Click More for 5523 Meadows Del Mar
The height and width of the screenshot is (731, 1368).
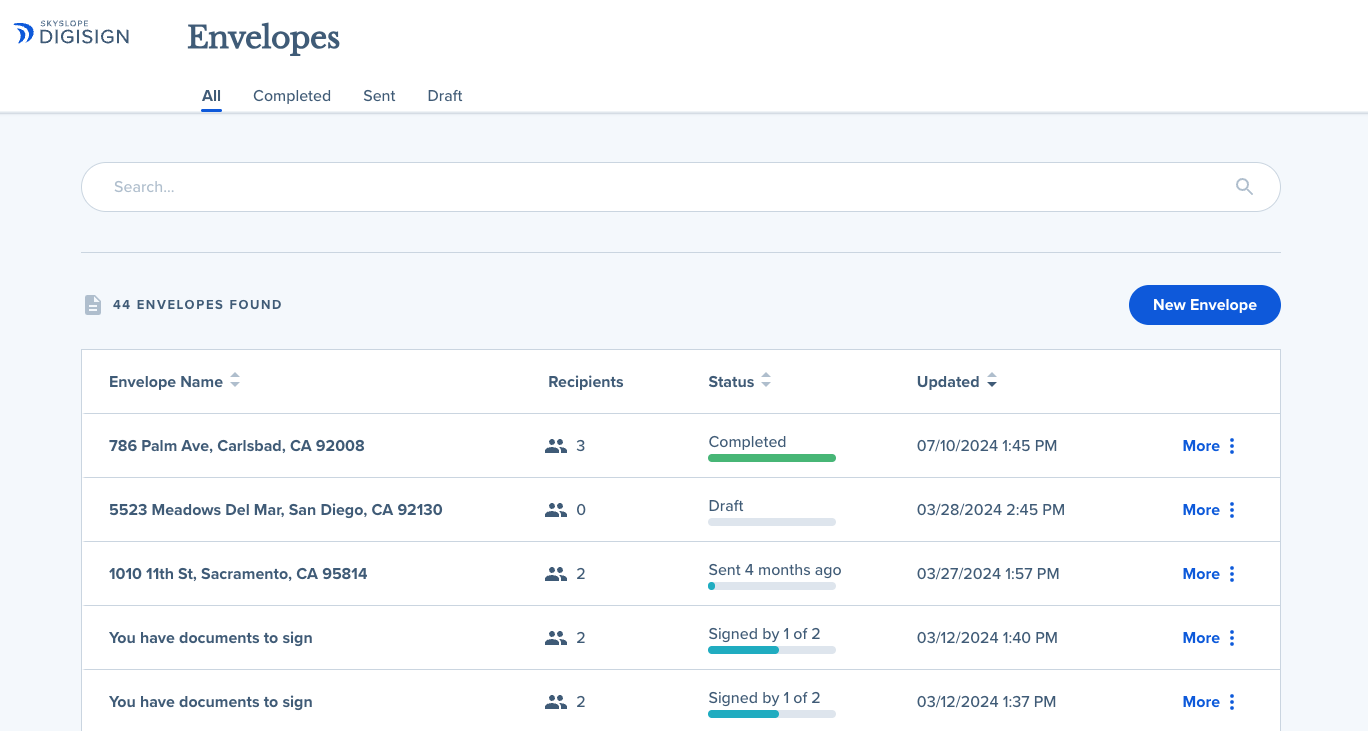1201,510
